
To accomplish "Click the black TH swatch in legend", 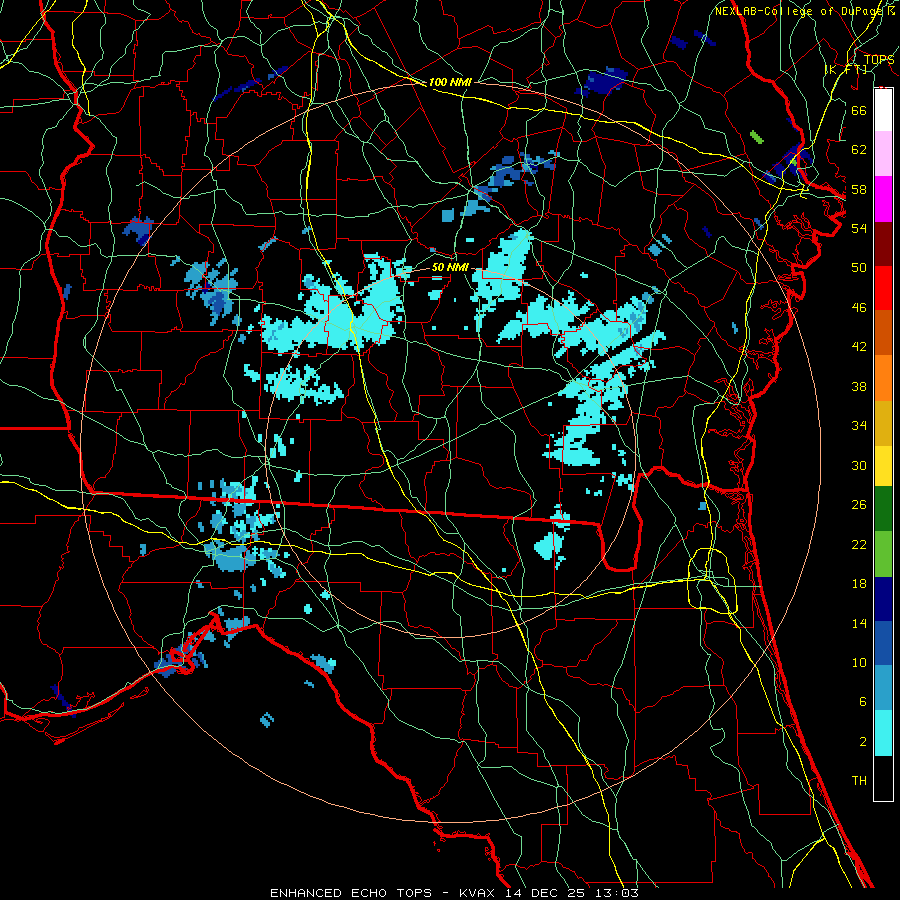I will coord(883,778).
